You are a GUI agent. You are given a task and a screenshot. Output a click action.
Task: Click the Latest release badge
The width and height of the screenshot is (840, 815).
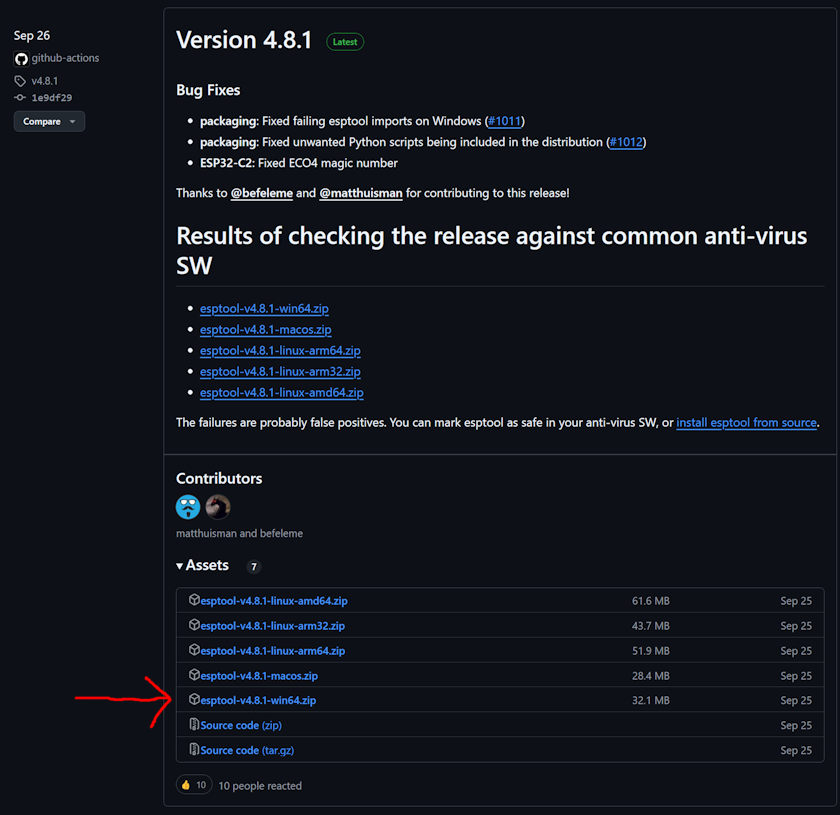345,42
